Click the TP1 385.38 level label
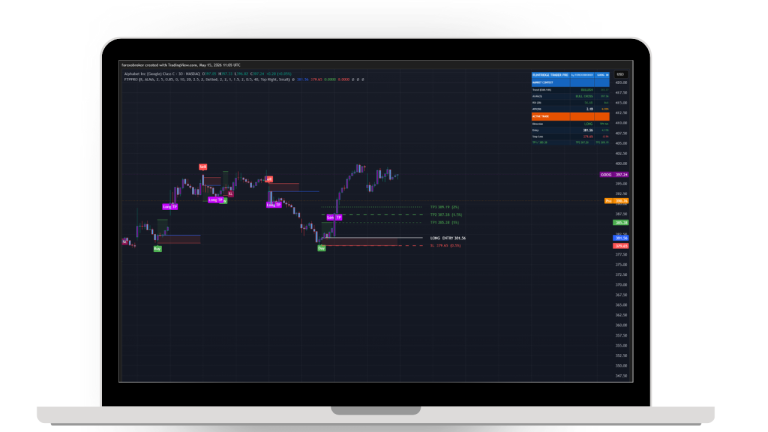 (445, 222)
